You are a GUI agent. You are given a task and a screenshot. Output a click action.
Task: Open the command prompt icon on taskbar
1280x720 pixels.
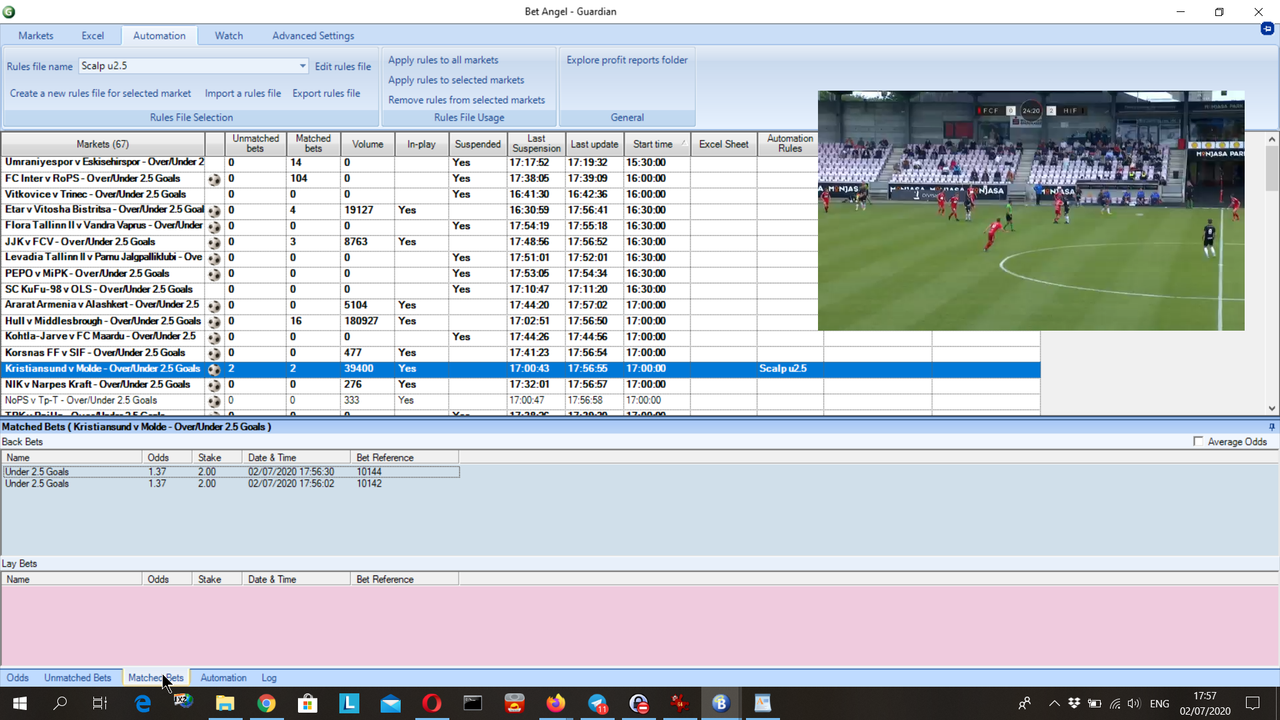pos(473,703)
